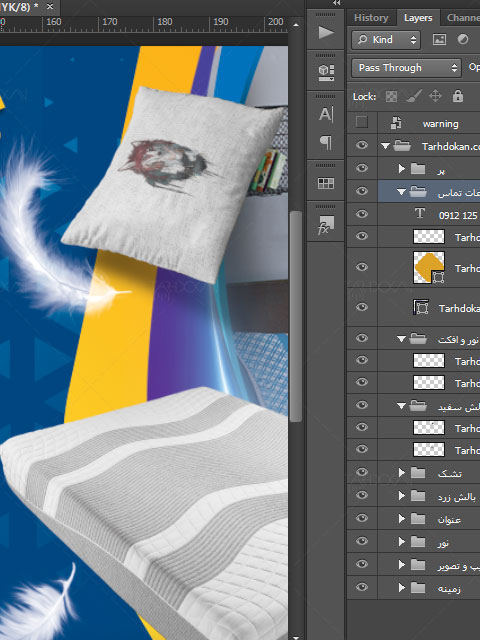Hide the عنوان group
480x640 pixels.
pos(362,518)
